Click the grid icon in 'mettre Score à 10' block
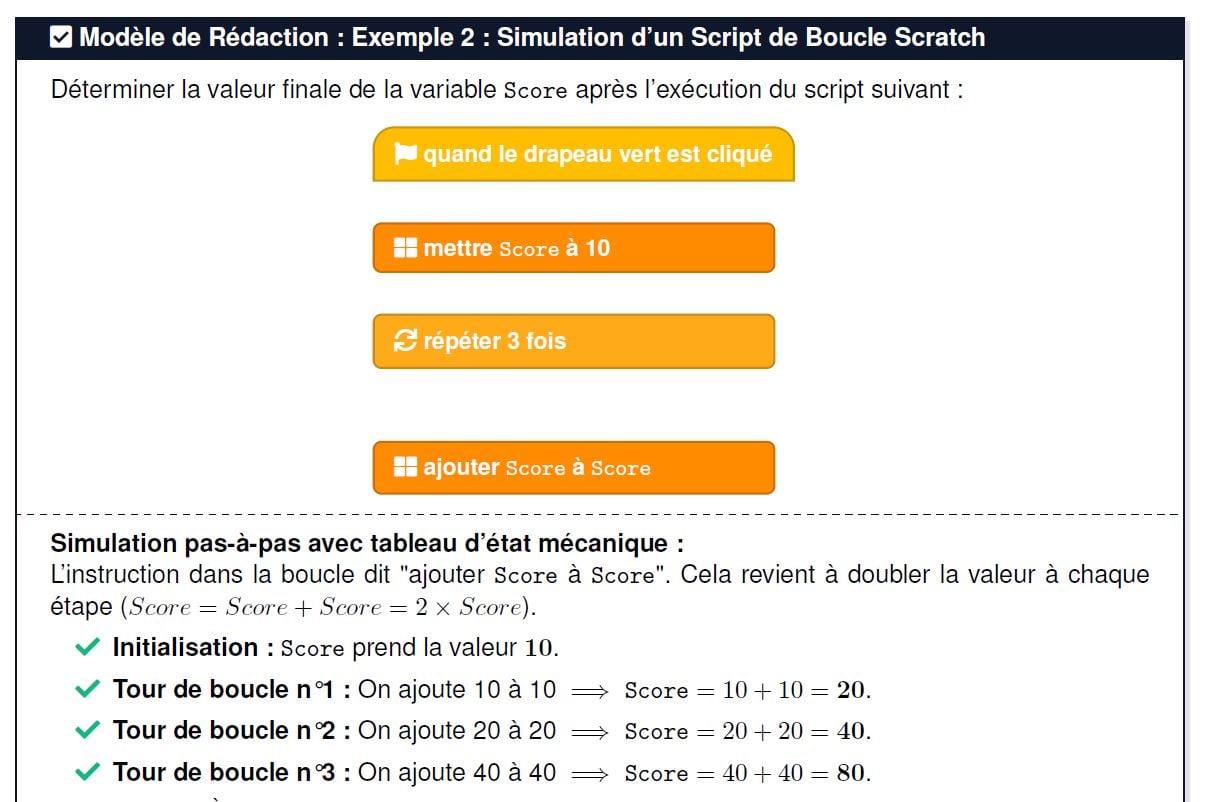Viewport: 1208px width, 802px height. (405, 248)
